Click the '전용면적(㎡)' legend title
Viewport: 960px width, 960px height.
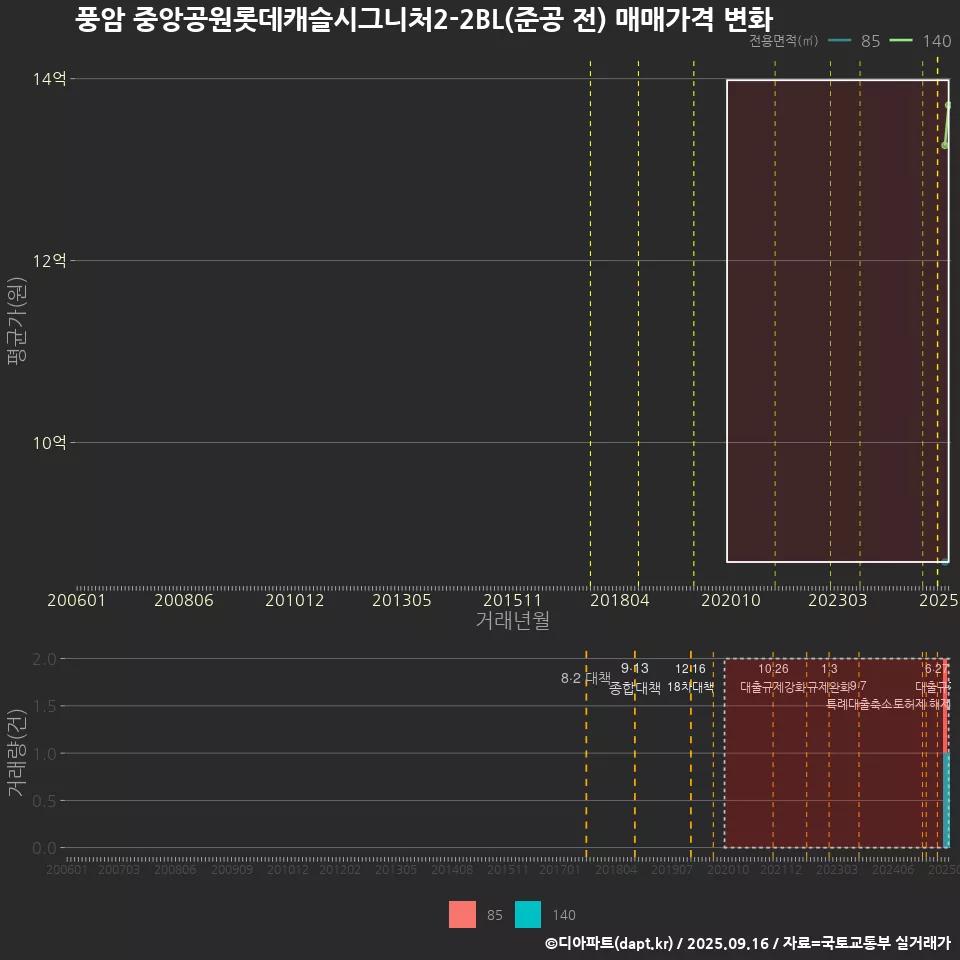point(784,41)
